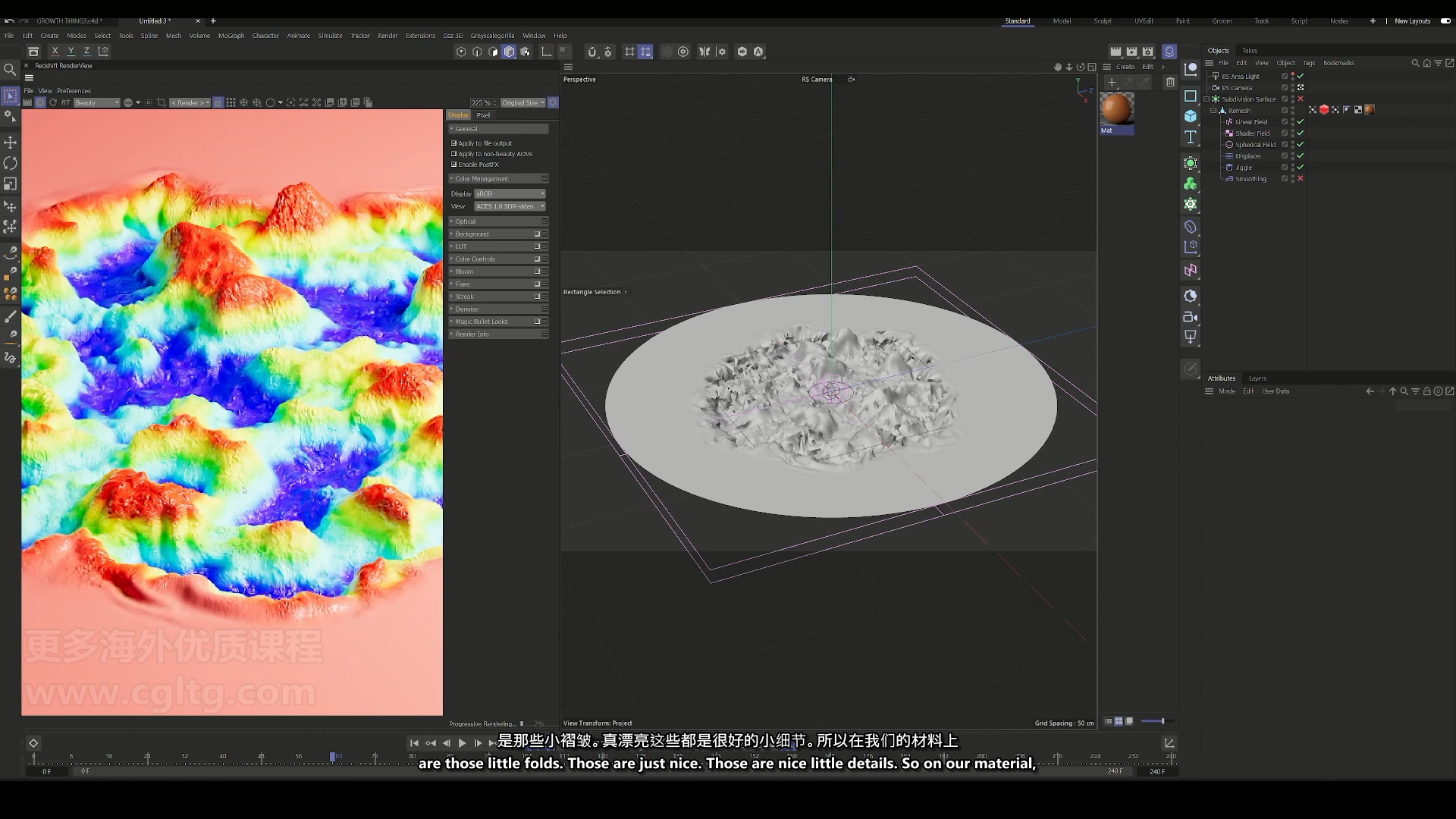The image size is (1456, 819).
Task: Open the View ACES 1.0 SDR-video dropdown
Action: 510,206
